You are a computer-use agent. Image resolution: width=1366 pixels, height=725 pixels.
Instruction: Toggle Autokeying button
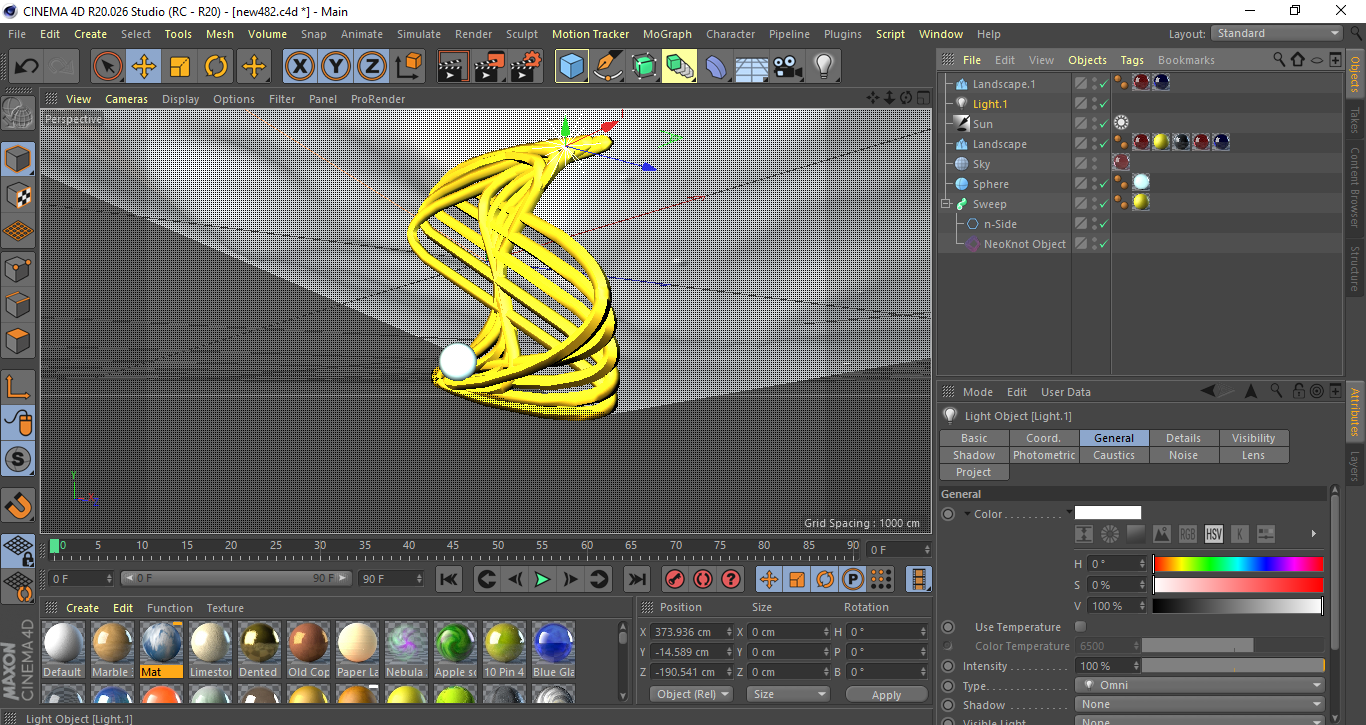703,579
